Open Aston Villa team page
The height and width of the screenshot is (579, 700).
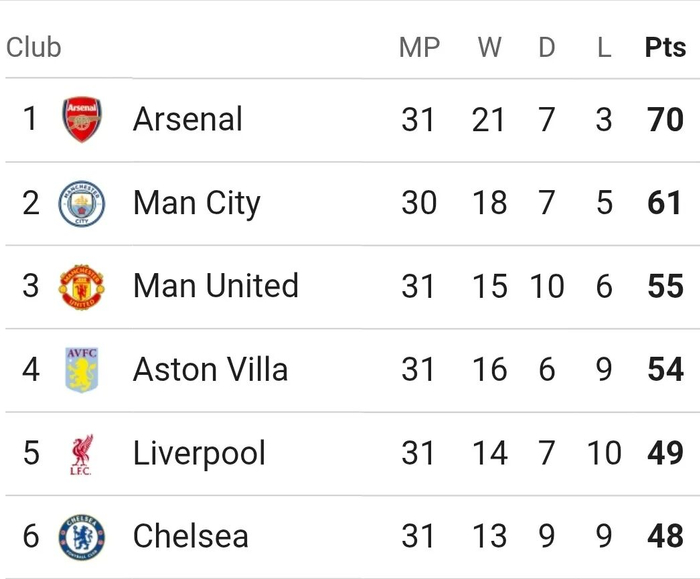(x=210, y=370)
